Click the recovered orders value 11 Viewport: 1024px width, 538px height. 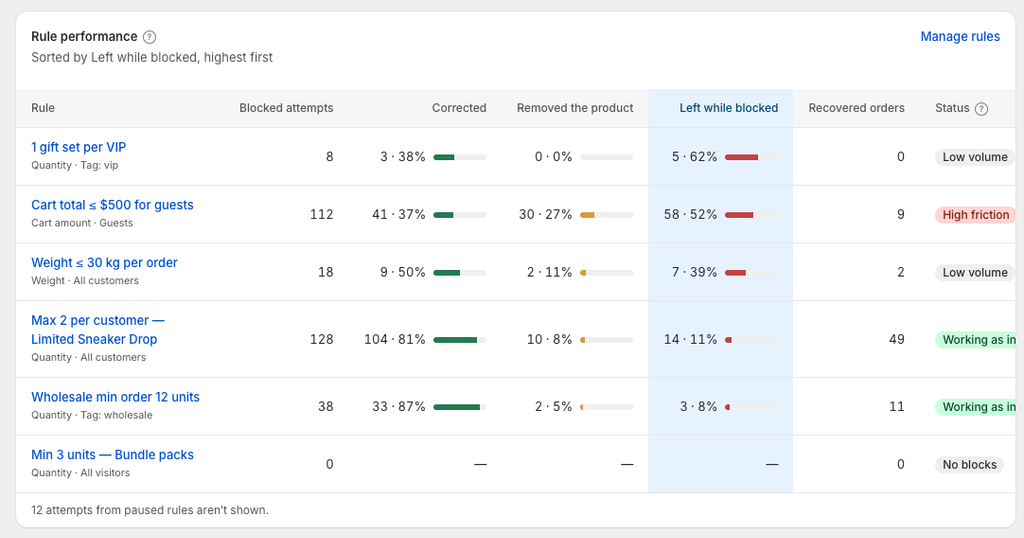(897, 407)
